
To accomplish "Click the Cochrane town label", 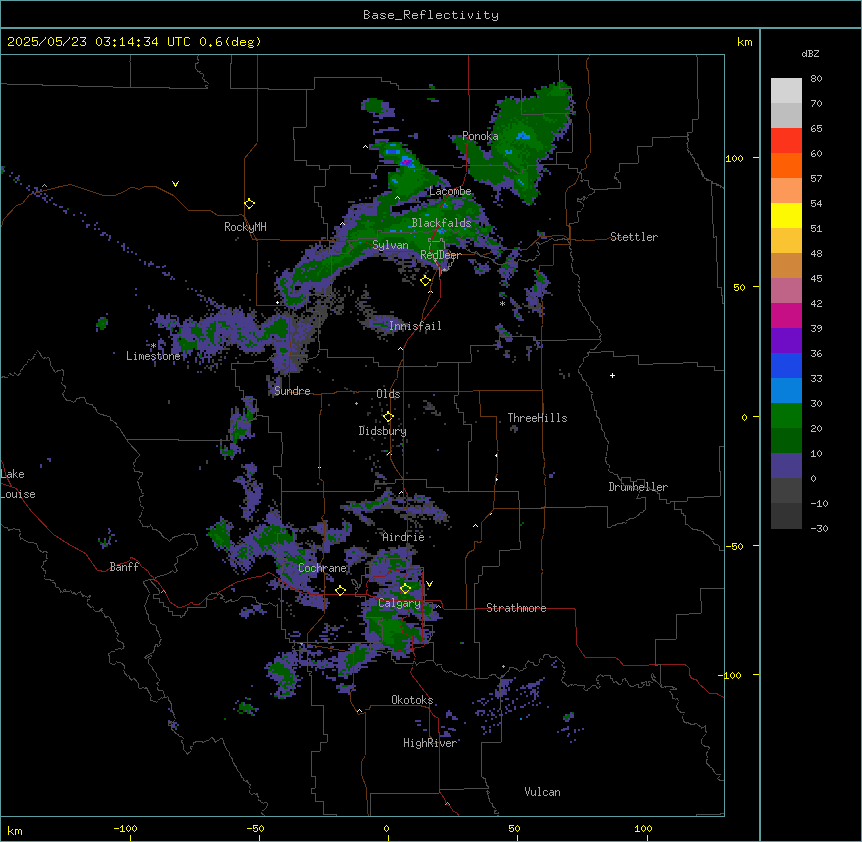I will [x=322, y=568].
